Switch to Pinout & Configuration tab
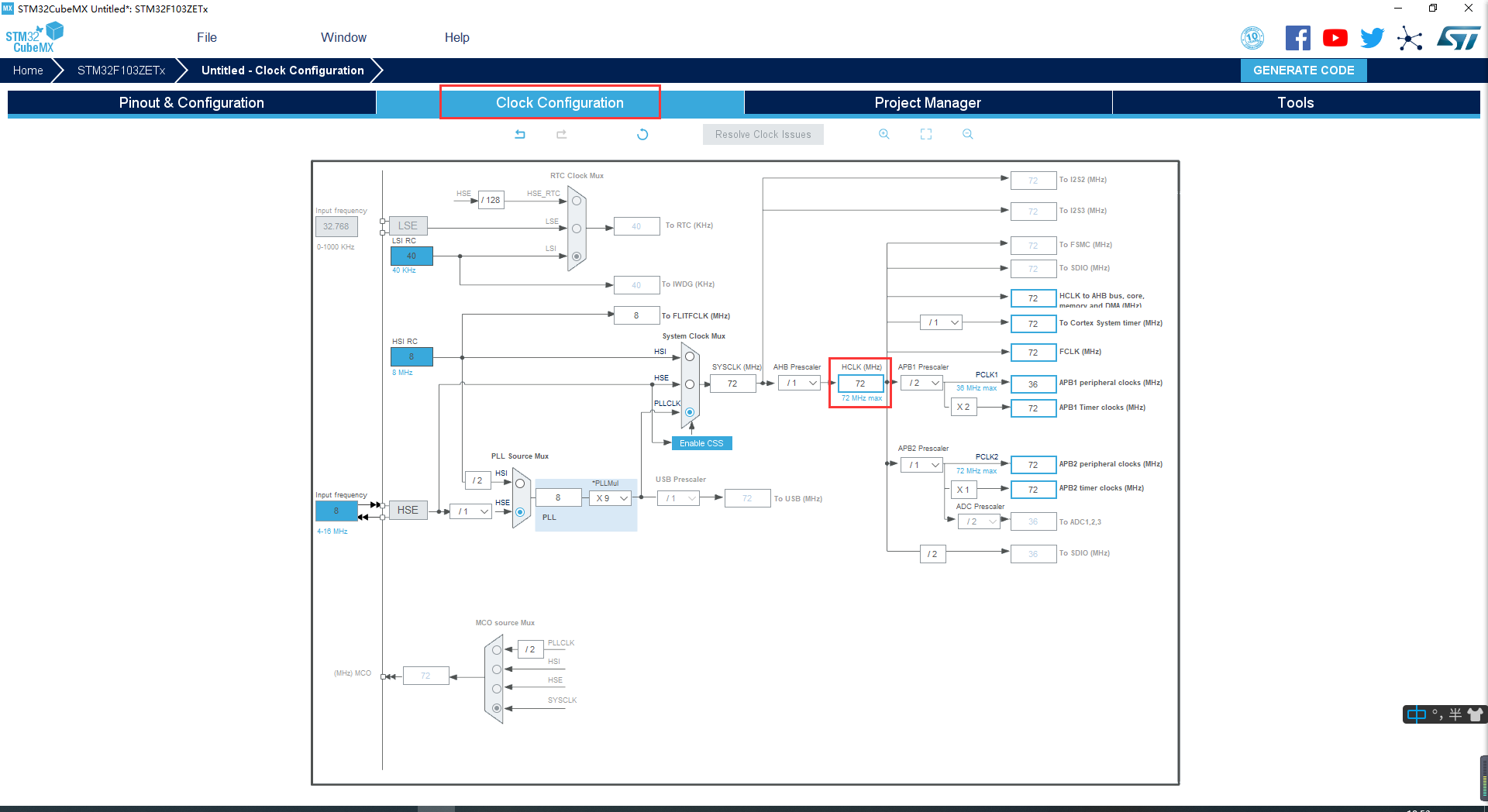The width and height of the screenshot is (1488, 812). coord(191,103)
